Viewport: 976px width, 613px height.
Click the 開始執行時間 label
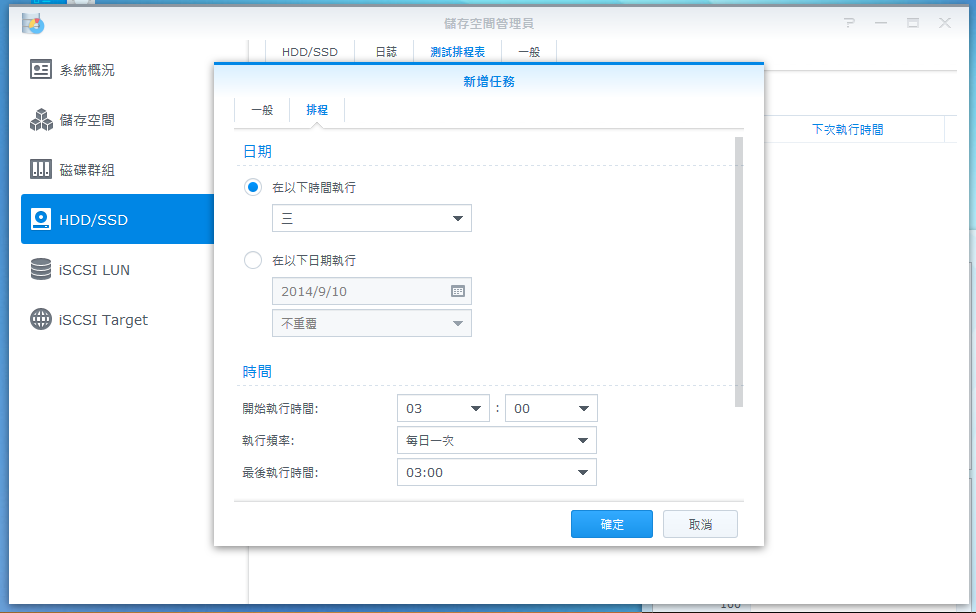280,408
